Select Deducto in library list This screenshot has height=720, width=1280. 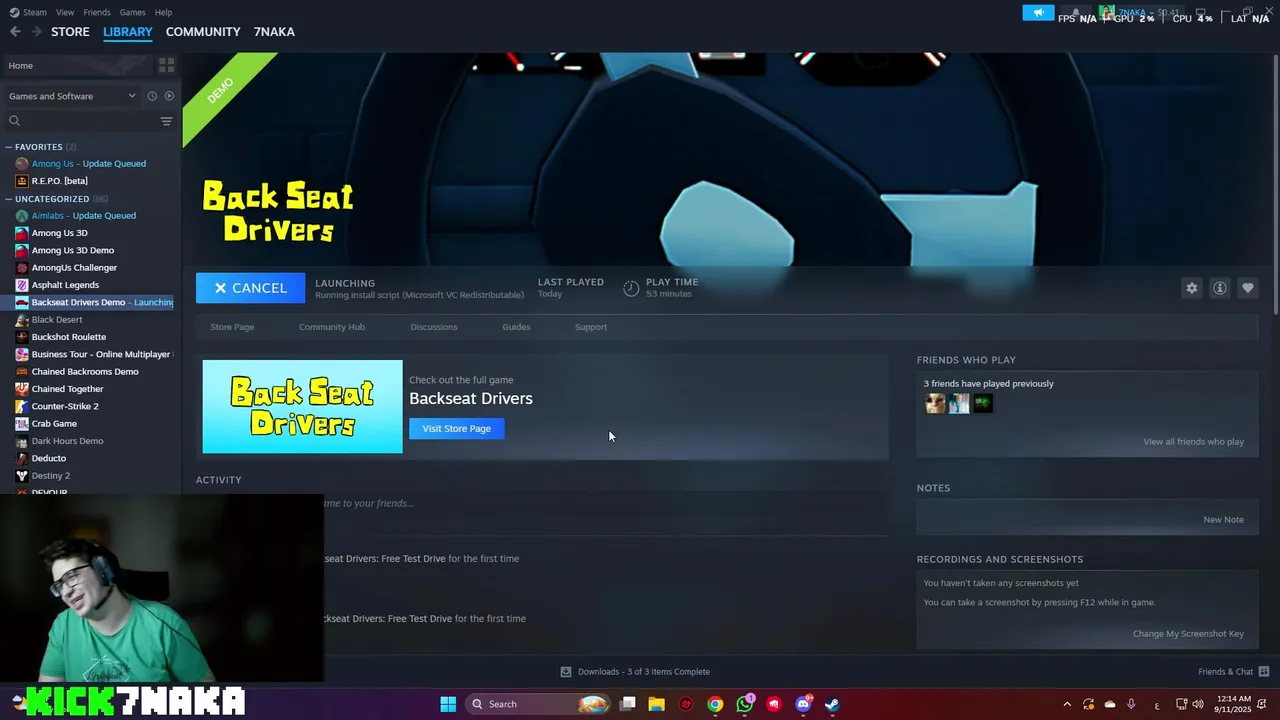pos(48,458)
